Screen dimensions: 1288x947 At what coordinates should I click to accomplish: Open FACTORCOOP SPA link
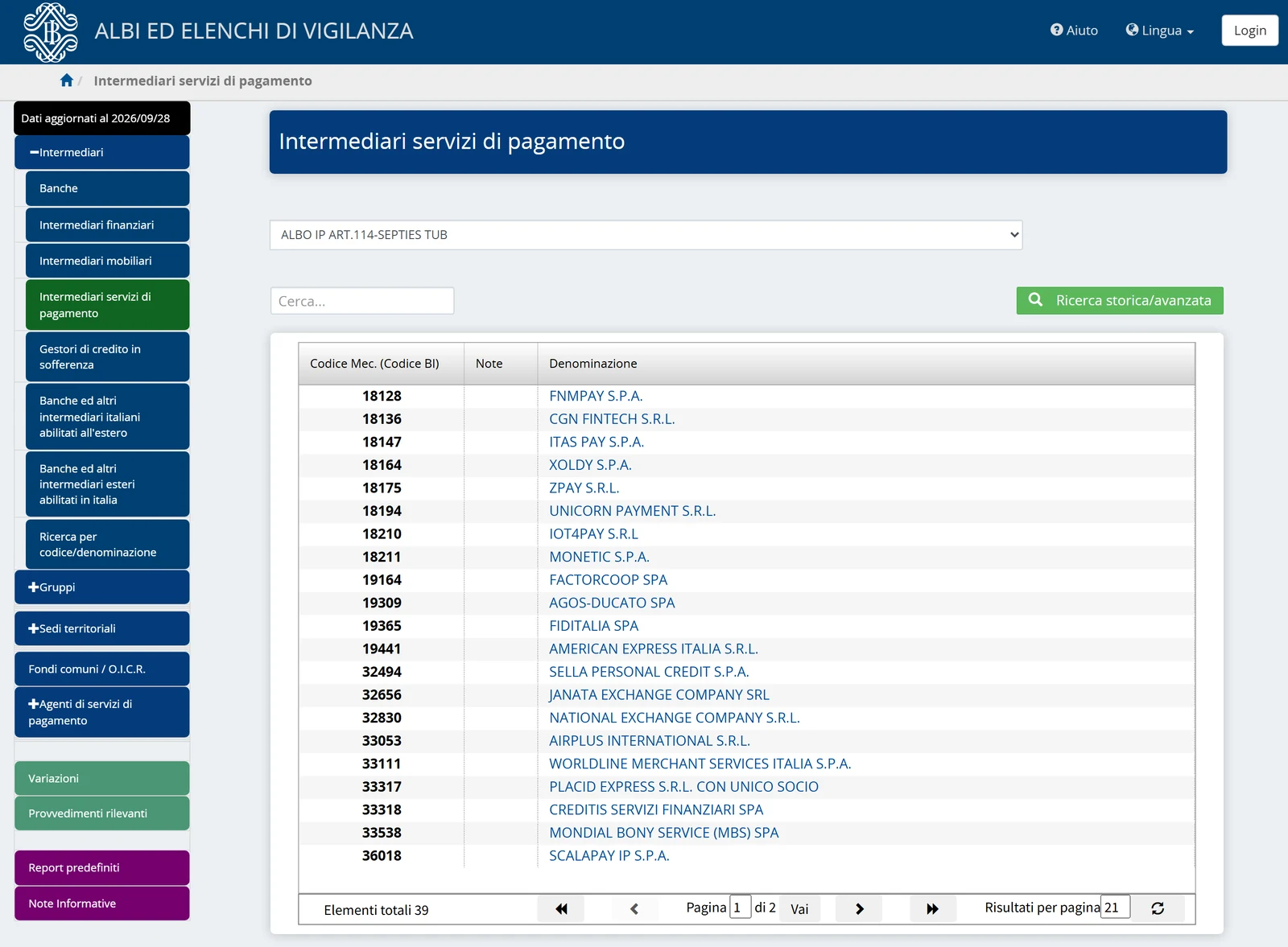point(609,580)
